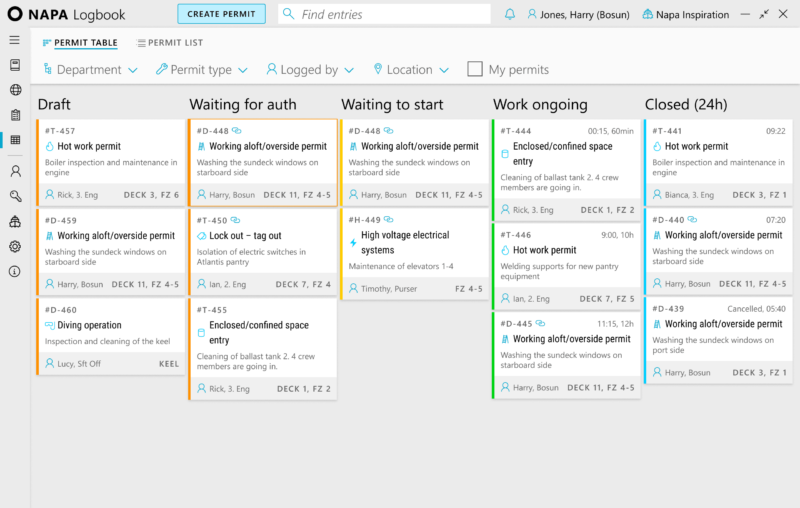Click the Find entries search field
Screen dimensions: 800x508
(384, 14)
